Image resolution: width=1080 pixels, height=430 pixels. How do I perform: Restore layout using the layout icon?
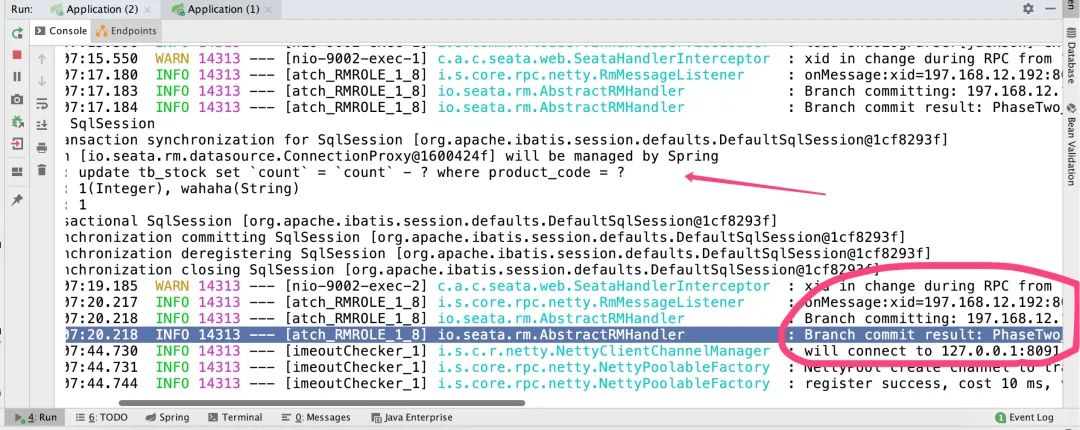(17, 172)
